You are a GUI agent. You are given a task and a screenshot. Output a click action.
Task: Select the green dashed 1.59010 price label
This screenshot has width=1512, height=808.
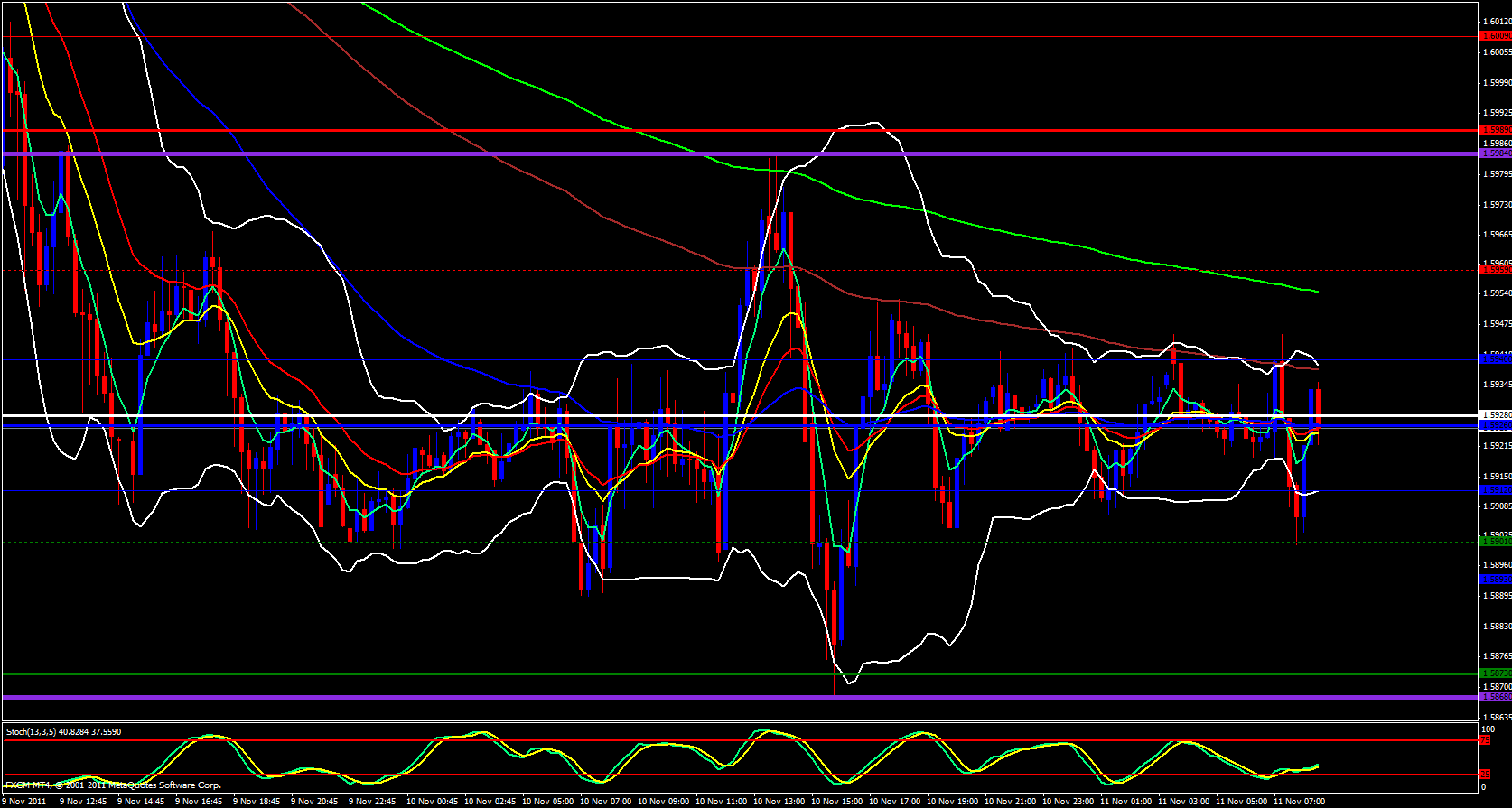point(1495,542)
